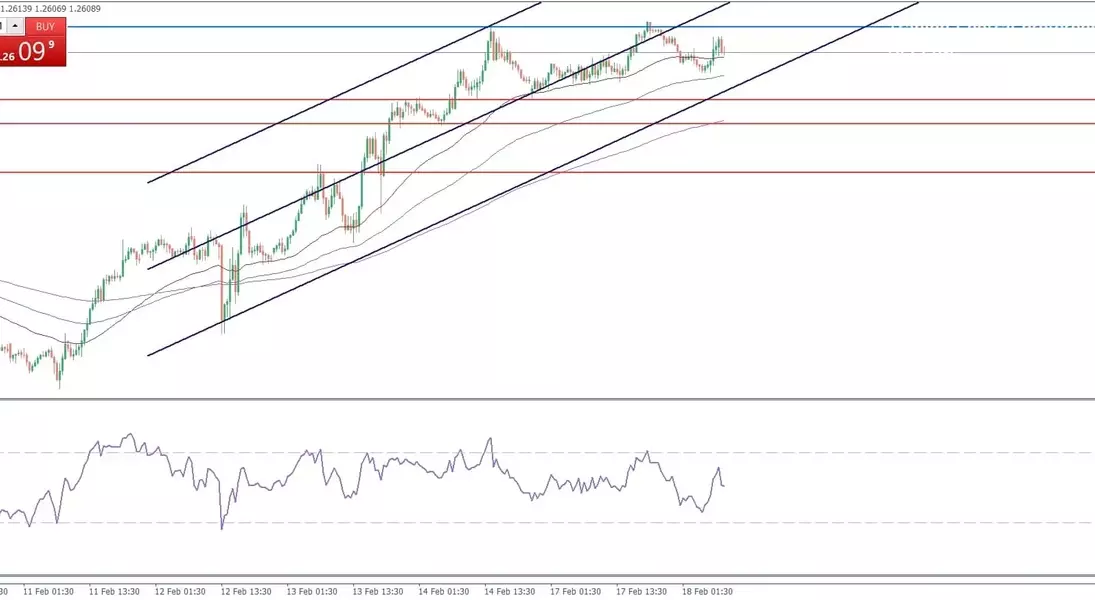This screenshot has height=600, width=1095.
Task: Click the divider between chart and indicator panel
Action: pyautogui.click(x=547, y=400)
